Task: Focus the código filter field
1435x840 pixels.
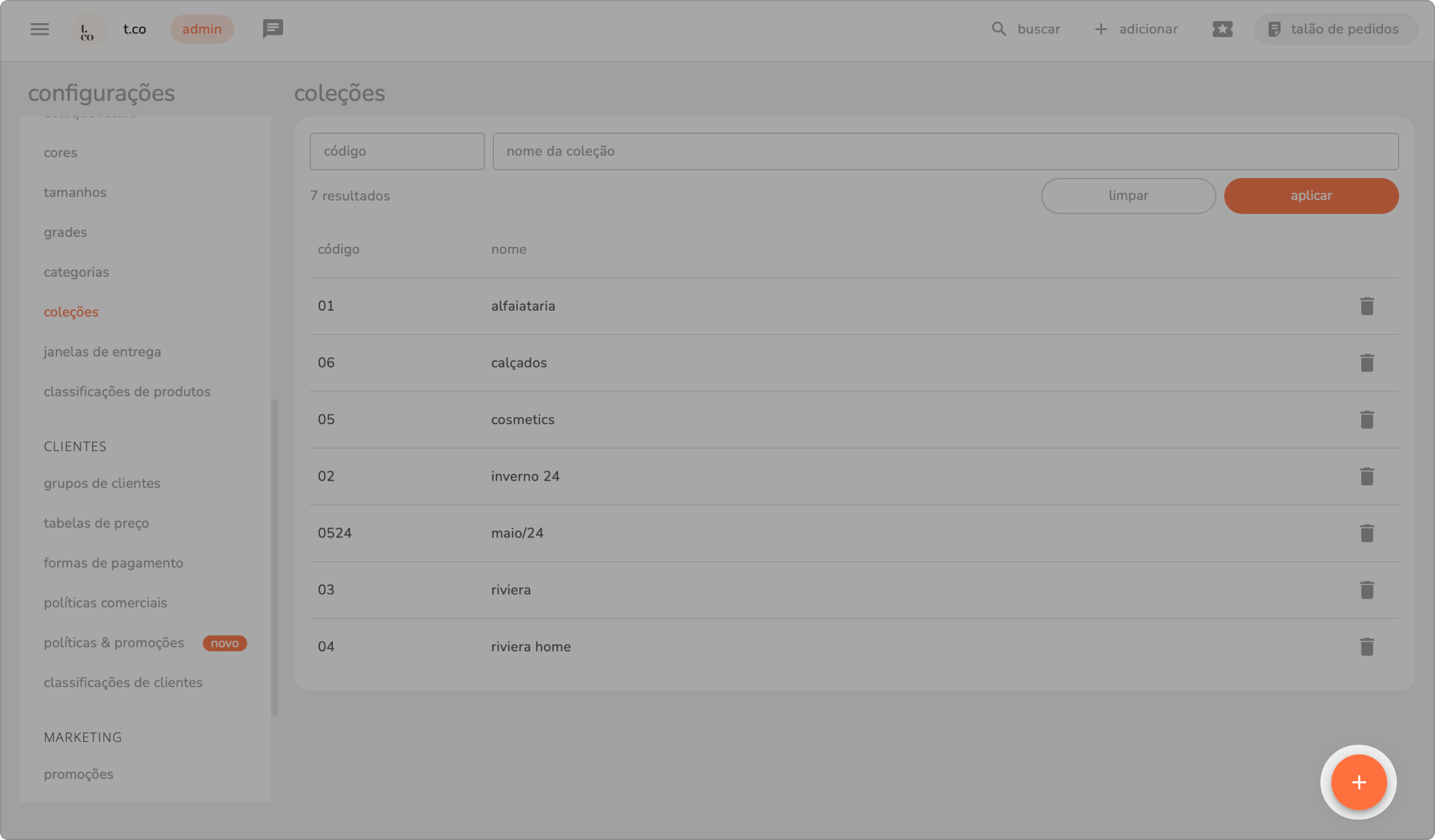Action: 396,151
